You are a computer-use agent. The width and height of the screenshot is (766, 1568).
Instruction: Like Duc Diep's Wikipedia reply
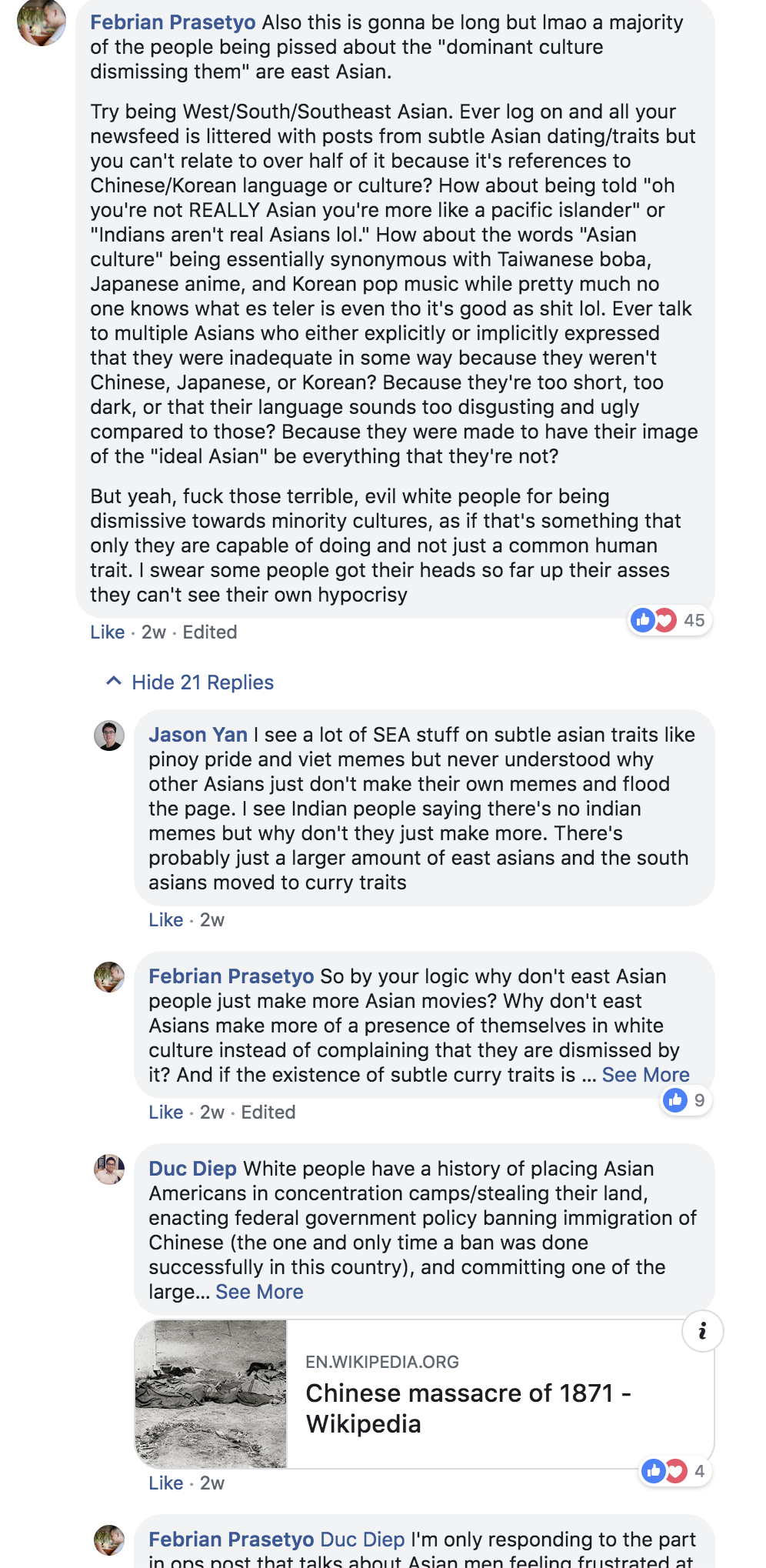pos(165,1483)
